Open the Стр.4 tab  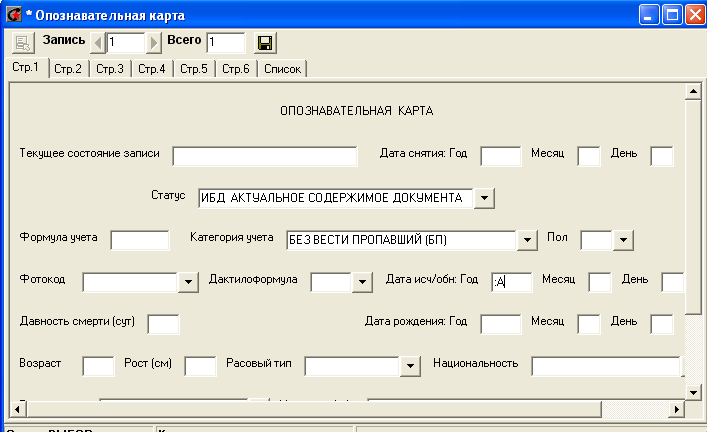tap(152, 69)
